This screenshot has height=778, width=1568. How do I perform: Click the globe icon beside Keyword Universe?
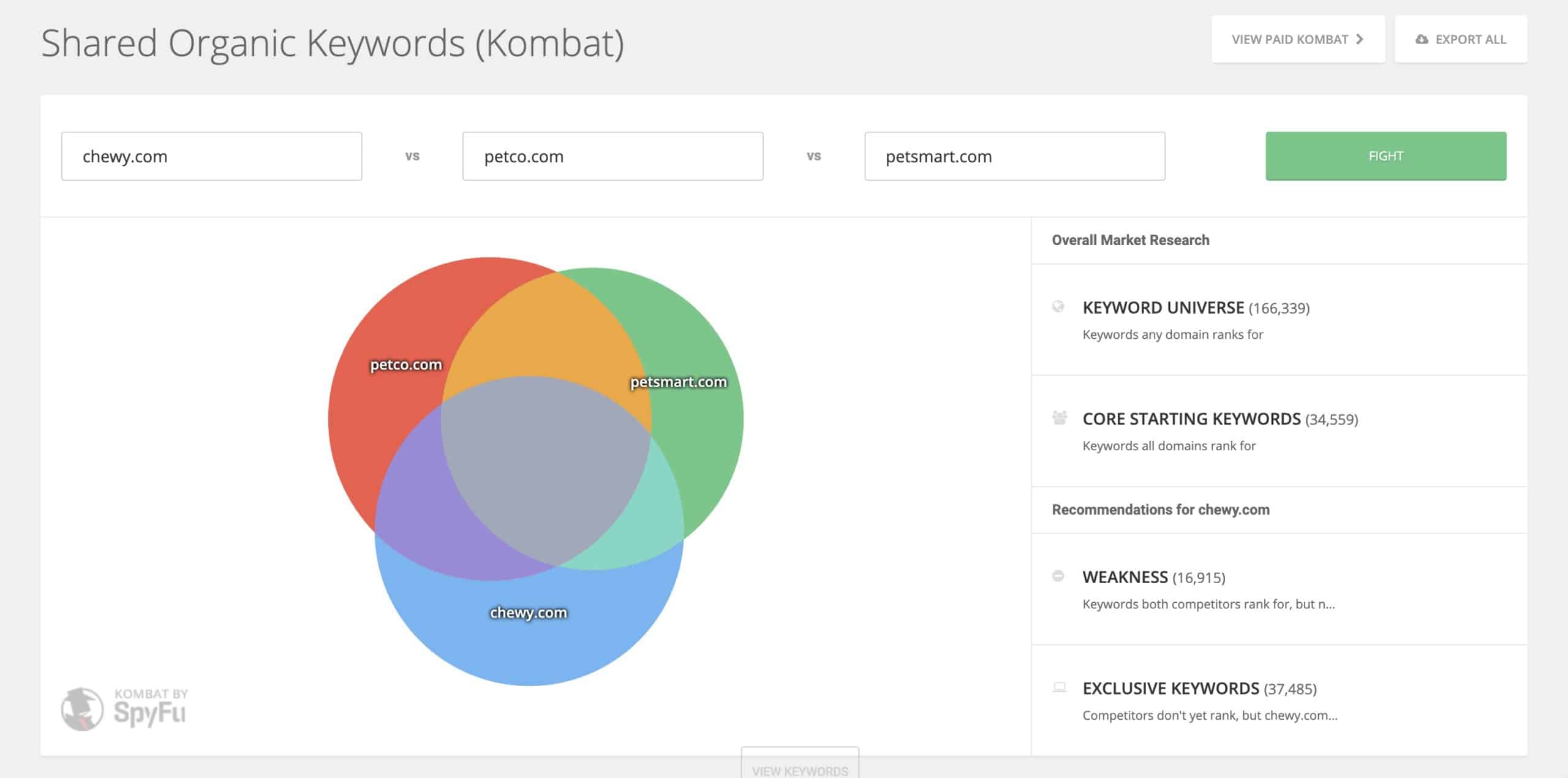coord(1058,306)
